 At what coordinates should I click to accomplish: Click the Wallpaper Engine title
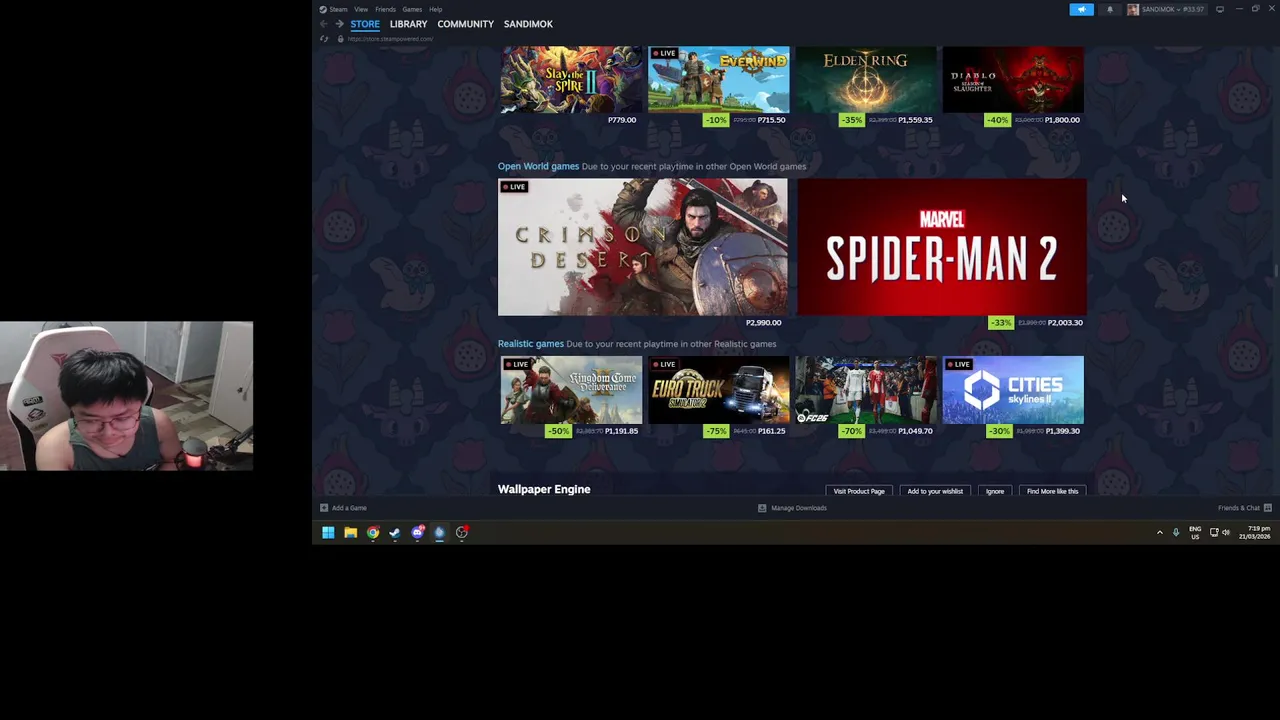coord(544,489)
